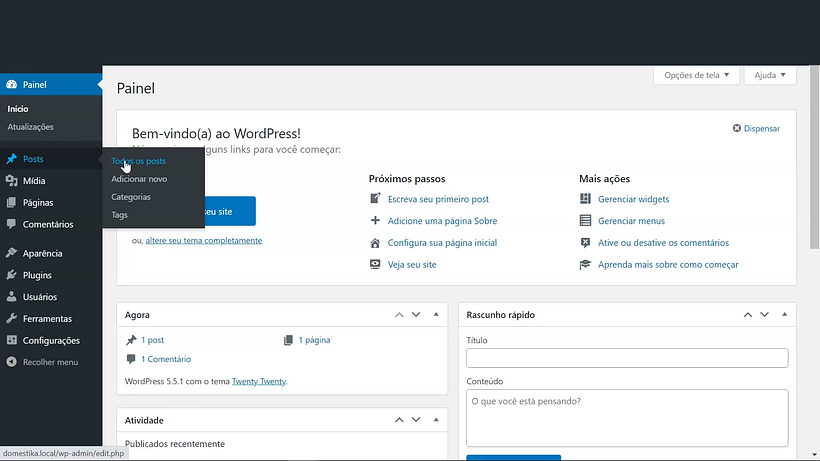Open the Mídia menu label
This screenshot has width=820, height=461.
[x=34, y=181]
